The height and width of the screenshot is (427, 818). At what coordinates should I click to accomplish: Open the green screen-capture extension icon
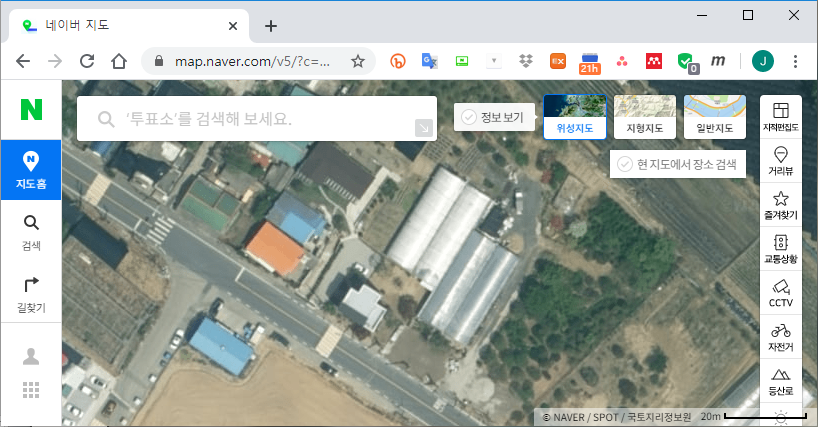coord(462,62)
